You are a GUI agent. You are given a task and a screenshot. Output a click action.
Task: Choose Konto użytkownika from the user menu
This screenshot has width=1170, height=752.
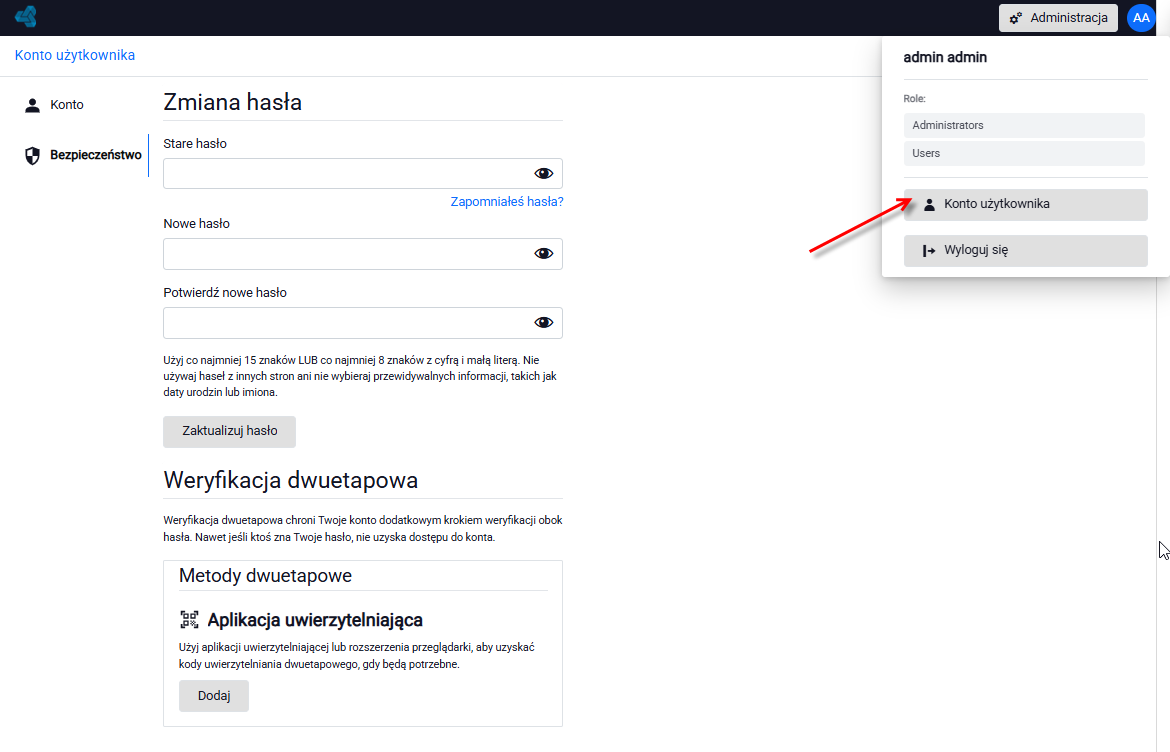[x=1025, y=204]
